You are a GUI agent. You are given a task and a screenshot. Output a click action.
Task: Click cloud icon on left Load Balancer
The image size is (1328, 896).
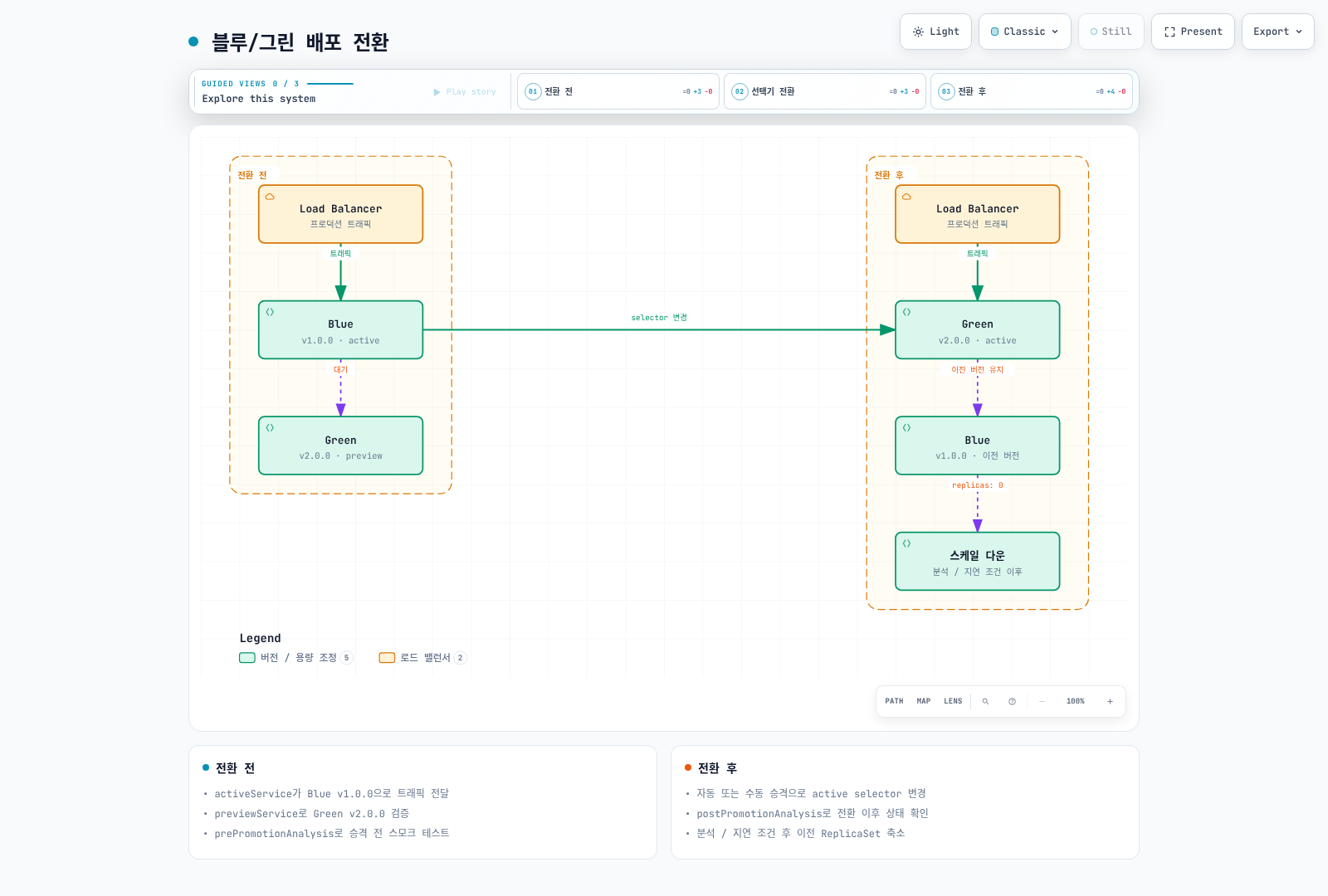[270, 197]
